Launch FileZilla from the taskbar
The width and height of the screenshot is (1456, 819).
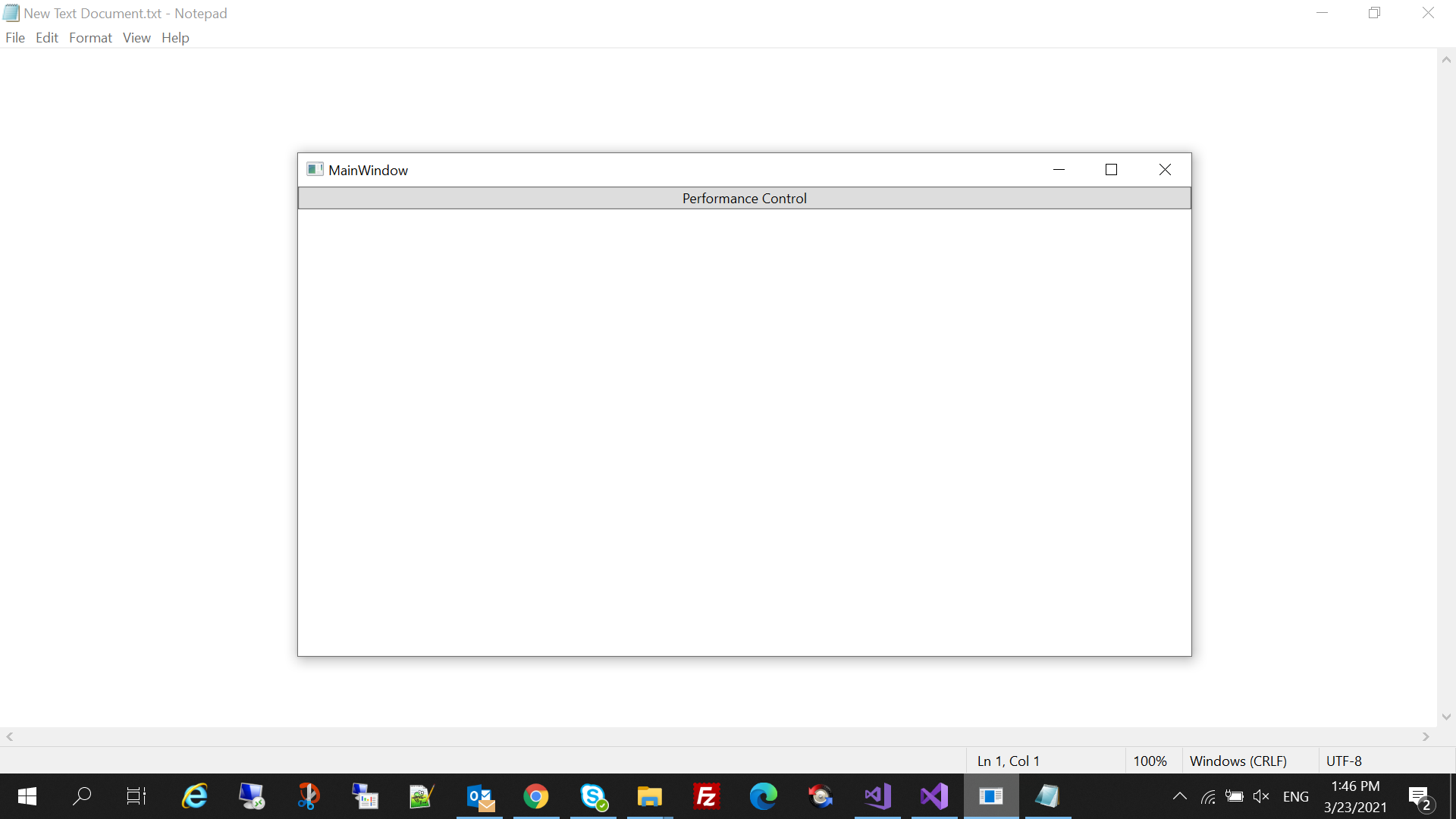coord(706,796)
